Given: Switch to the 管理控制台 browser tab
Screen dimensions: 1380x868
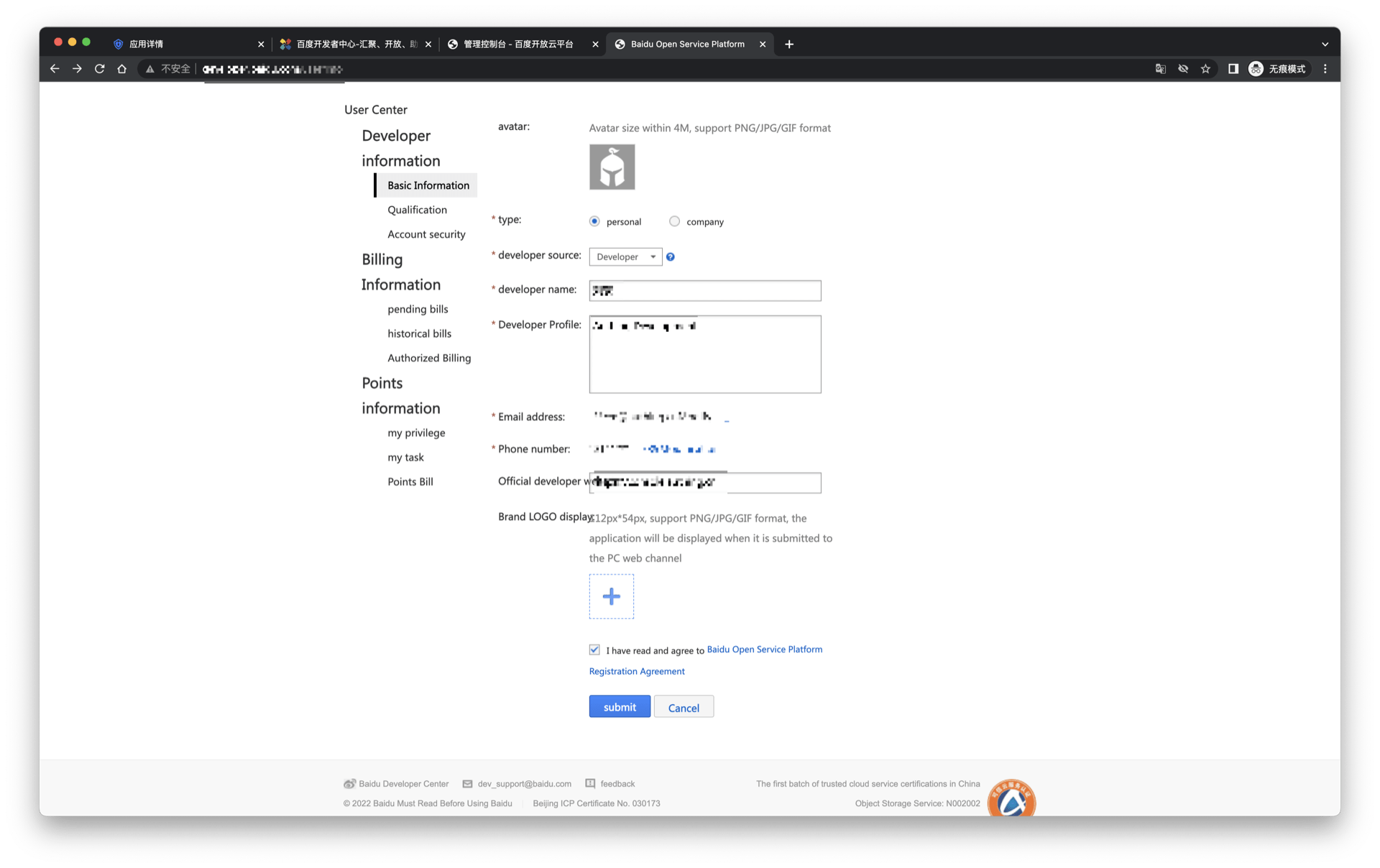Looking at the screenshot, I should click(517, 44).
